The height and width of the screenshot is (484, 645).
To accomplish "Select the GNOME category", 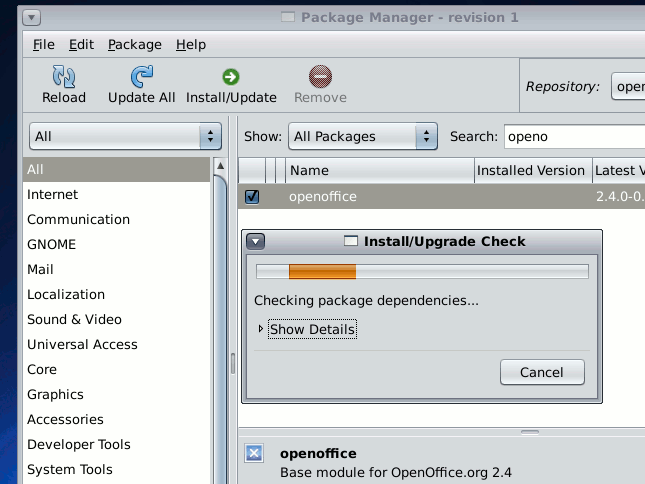I will point(116,244).
